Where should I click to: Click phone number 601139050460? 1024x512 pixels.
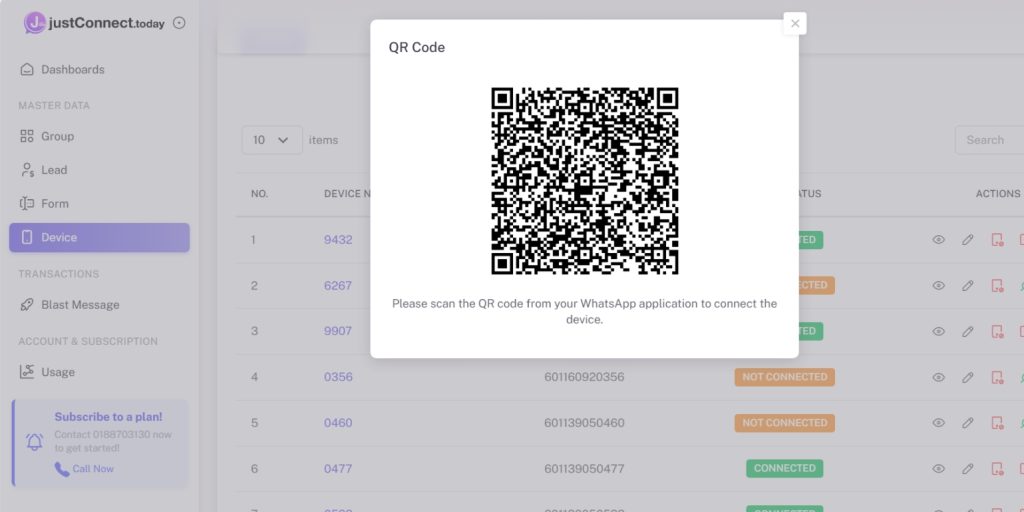[x=584, y=423]
